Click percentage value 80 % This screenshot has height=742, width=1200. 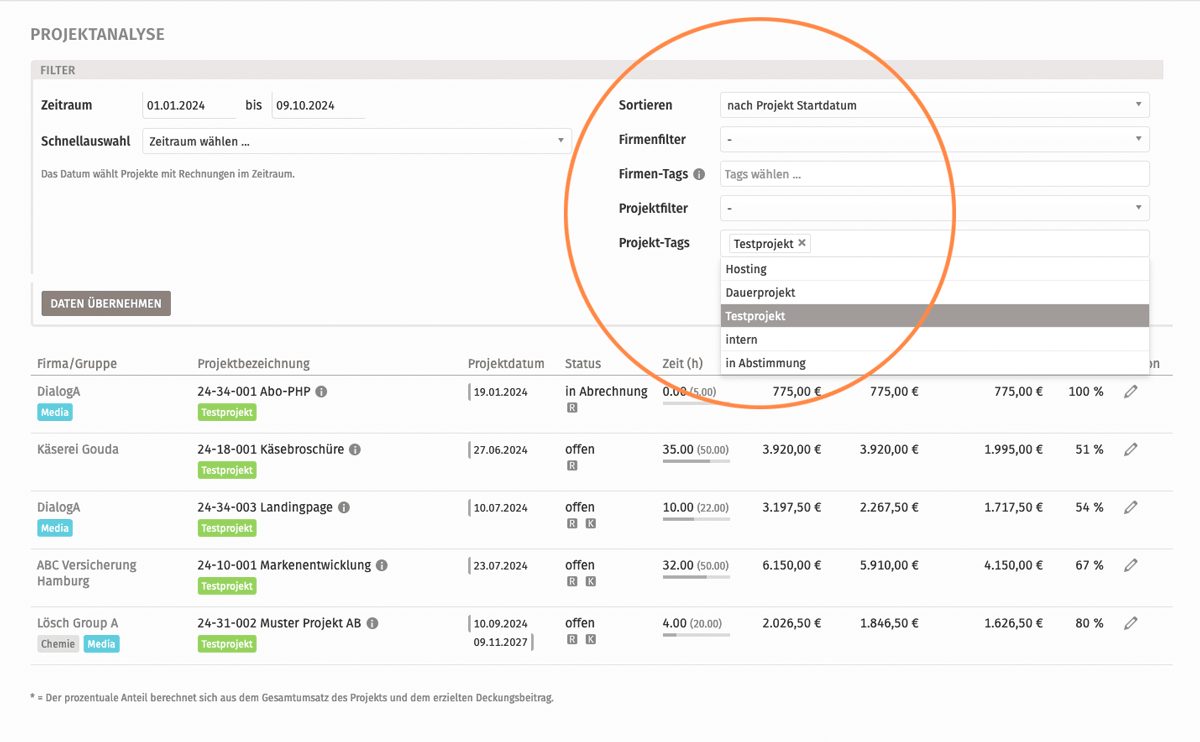click(x=1089, y=624)
